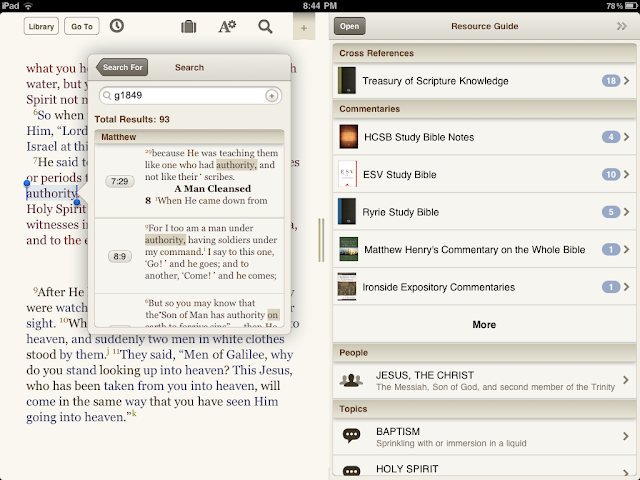Screen dimensions: 640x480
Task: Expand Ryrie Study Bible chevron
Action: 627,212
